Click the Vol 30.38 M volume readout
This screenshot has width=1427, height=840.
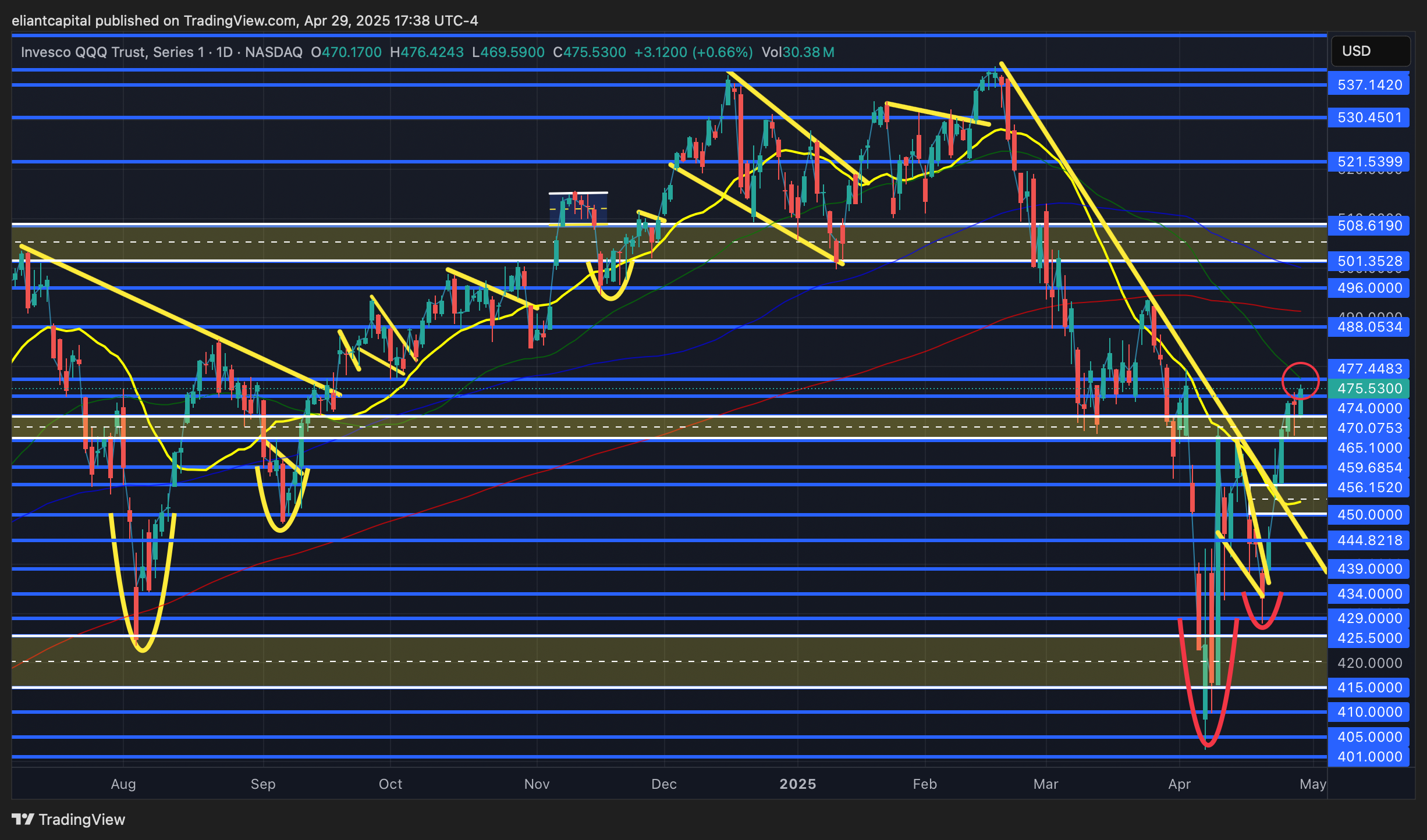coord(798,52)
